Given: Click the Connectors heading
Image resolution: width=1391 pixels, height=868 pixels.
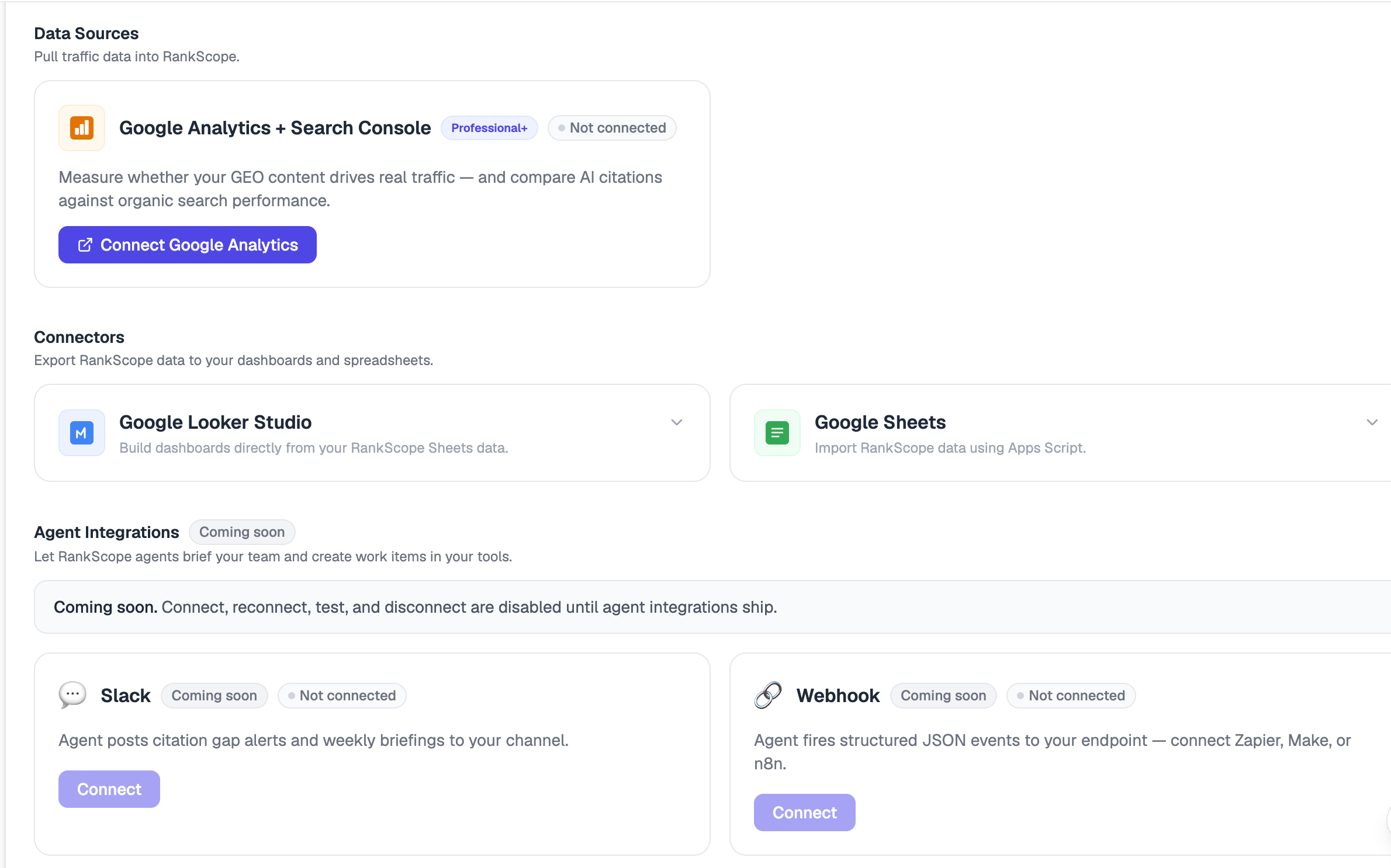Looking at the screenshot, I should [79, 337].
